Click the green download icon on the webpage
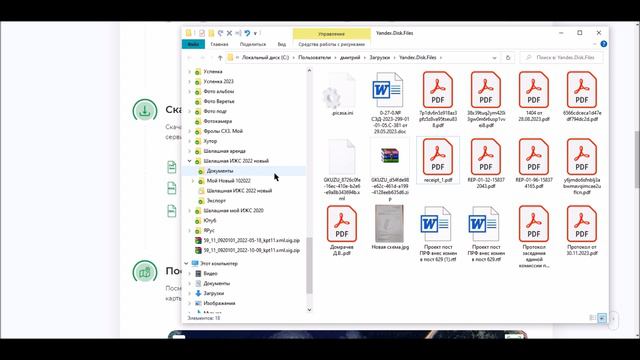Screen dimensions: 640x360 145,110
